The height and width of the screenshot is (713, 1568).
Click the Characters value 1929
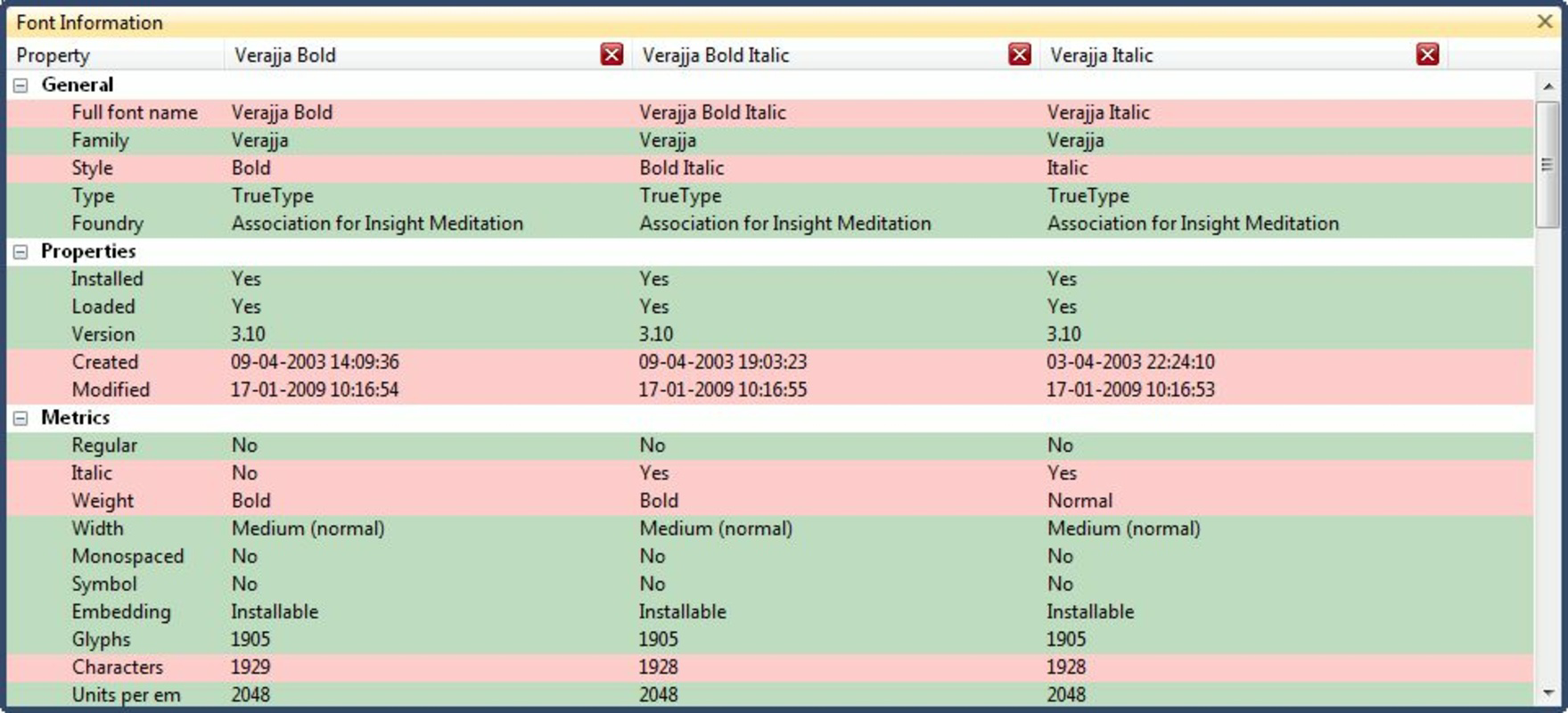pyautogui.click(x=250, y=667)
